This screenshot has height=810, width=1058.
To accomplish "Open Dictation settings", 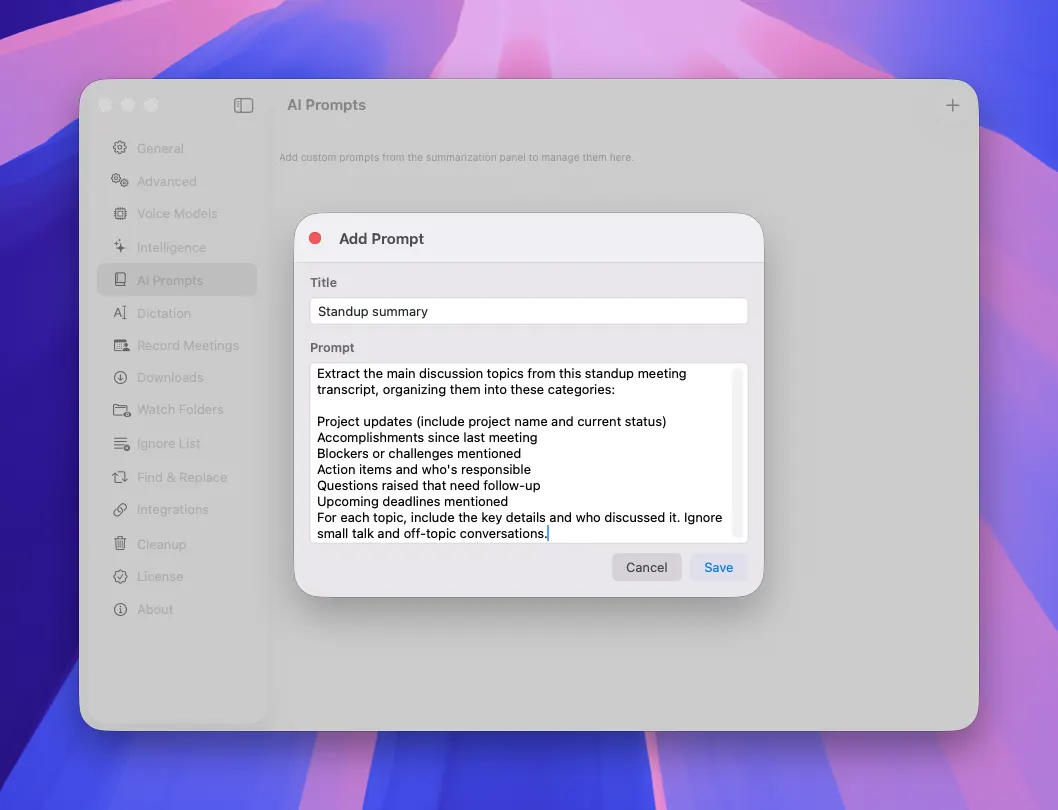I will (x=177, y=313).
